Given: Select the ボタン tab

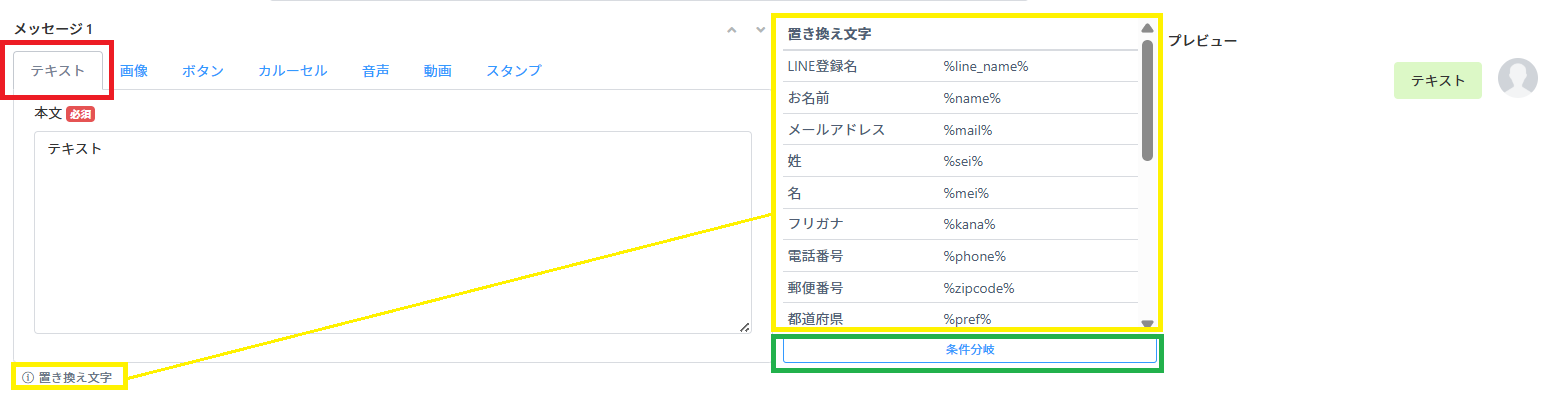Looking at the screenshot, I should click(203, 71).
